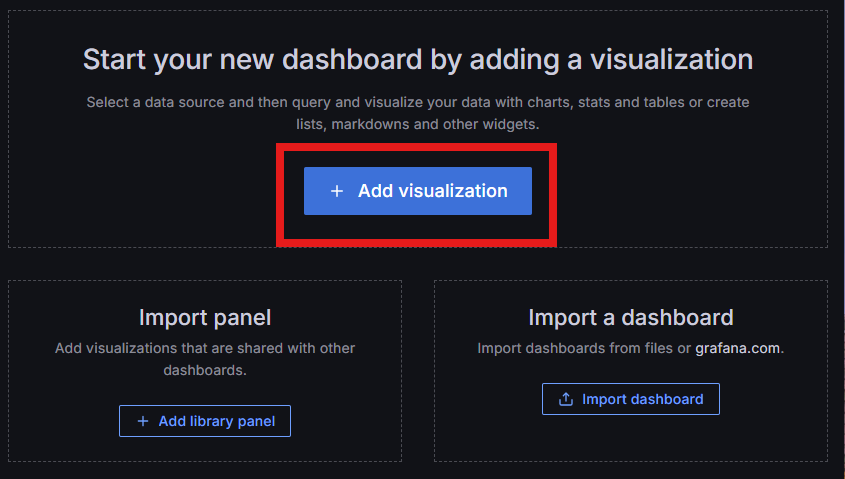Click the Import panel heading
845x479 pixels.
tap(205, 318)
